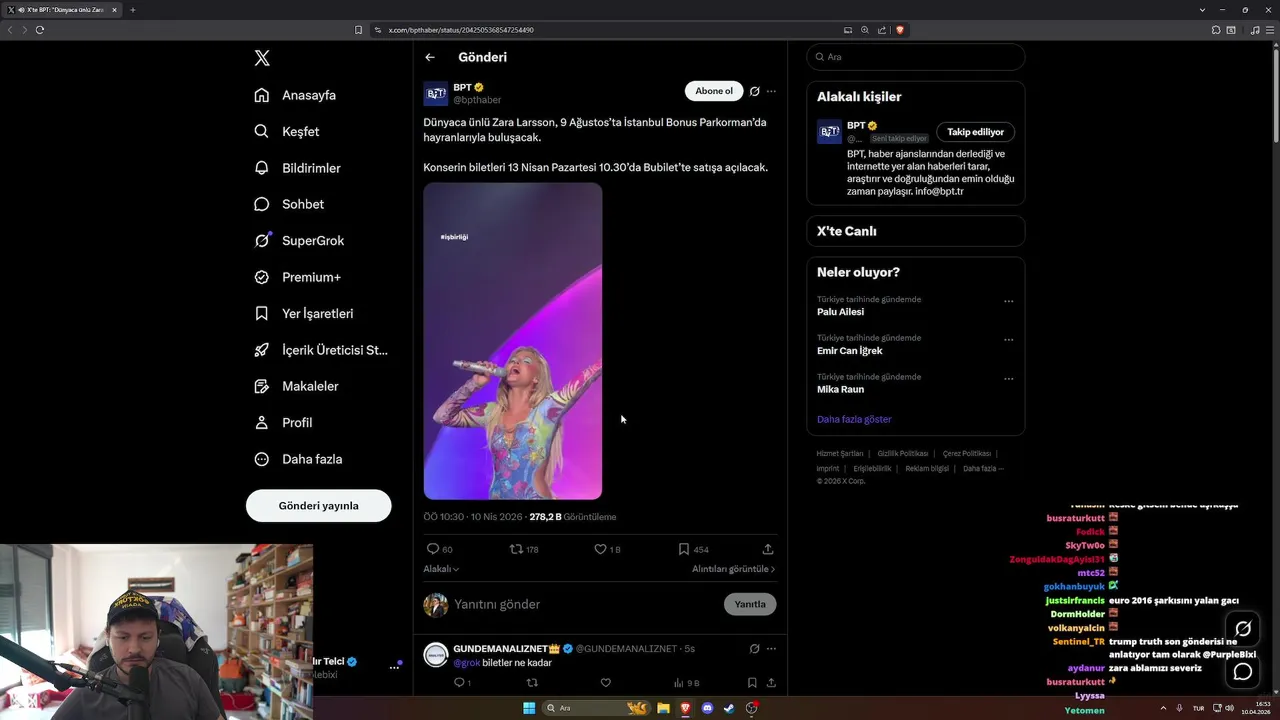This screenshot has width=1280, height=720.
Task: Open Alakalı sort dropdown
Action: (441, 569)
